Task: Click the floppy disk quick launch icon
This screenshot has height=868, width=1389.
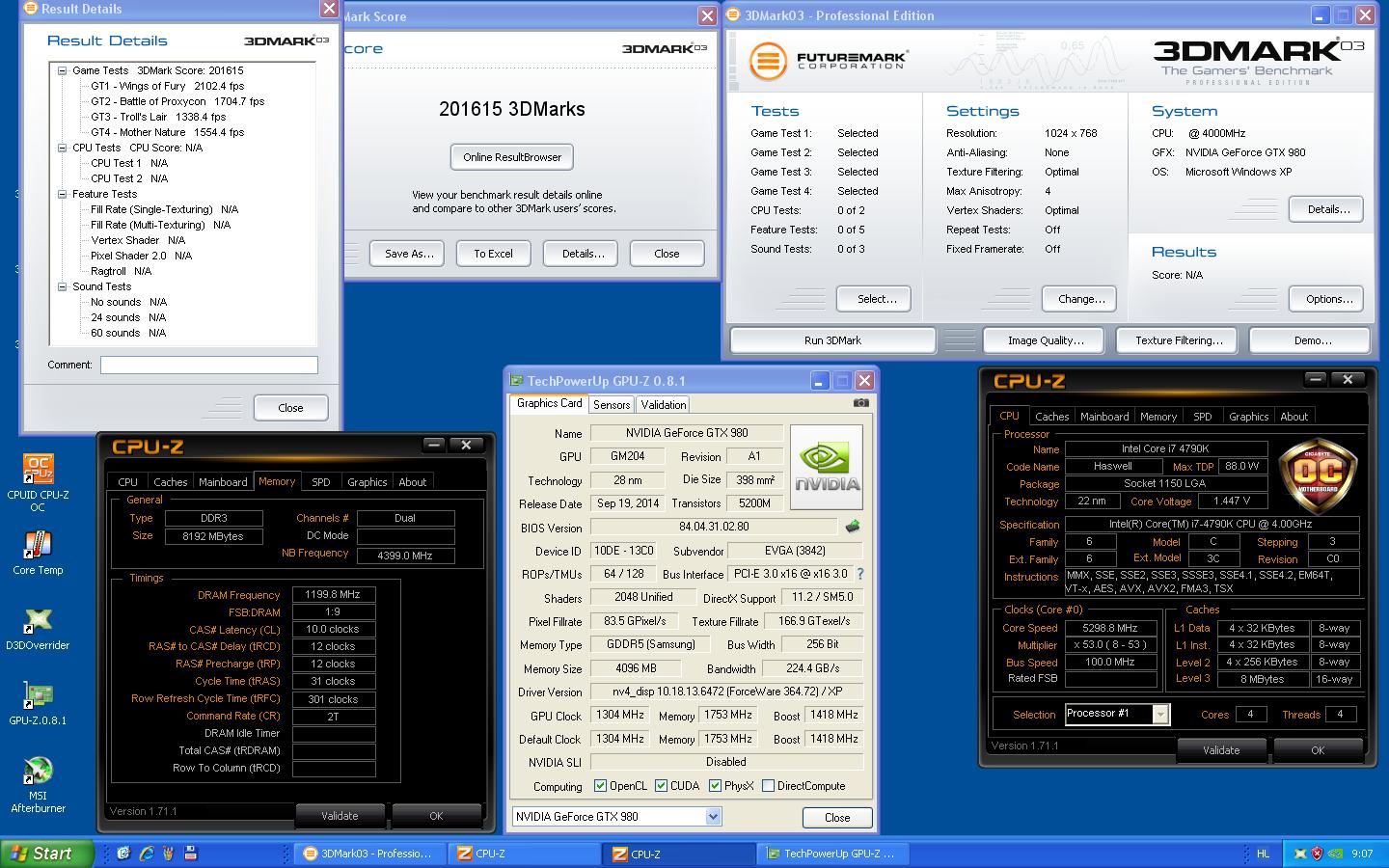Action: (x=191, y=854)
